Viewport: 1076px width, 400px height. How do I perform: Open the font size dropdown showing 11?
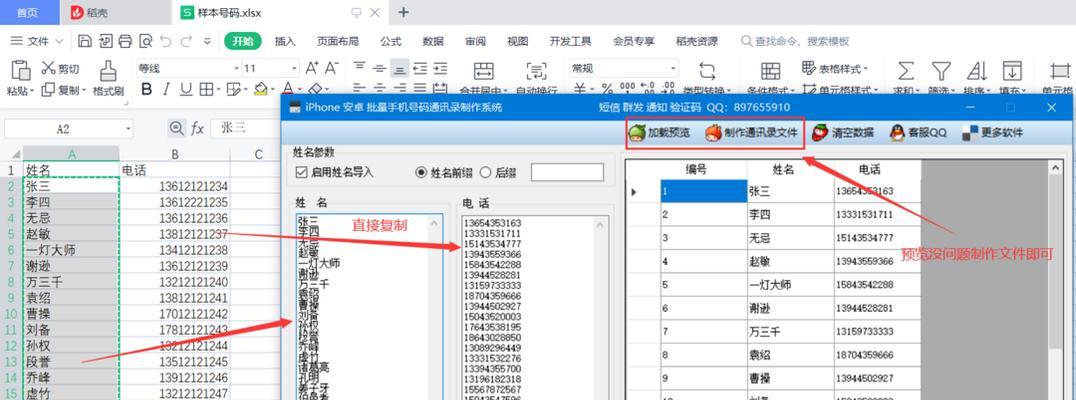[x=295, y=68]
